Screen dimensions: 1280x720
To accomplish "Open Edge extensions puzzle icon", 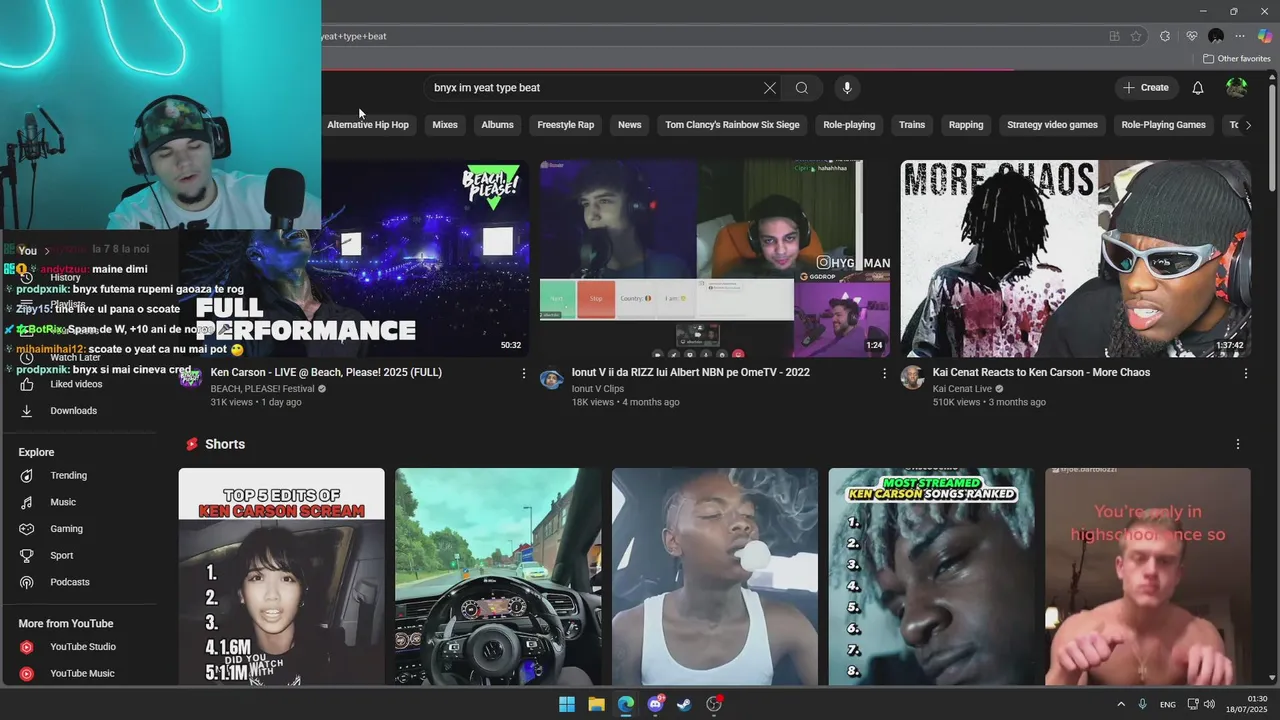I will [1165, 36].
